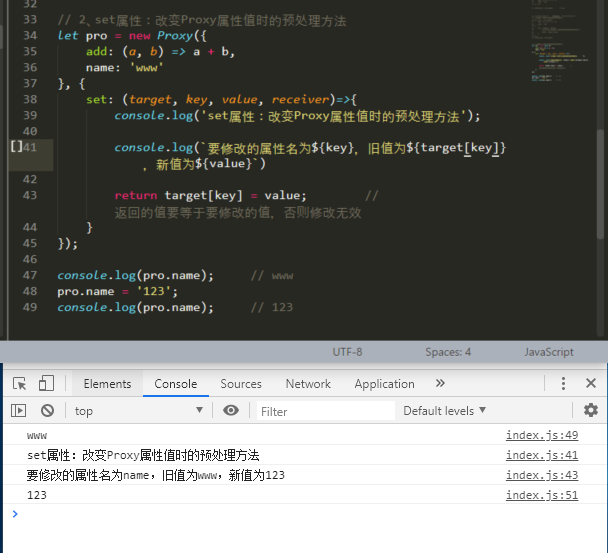
Task: Activate the inspect element picker icon
Action: [20, 384]
